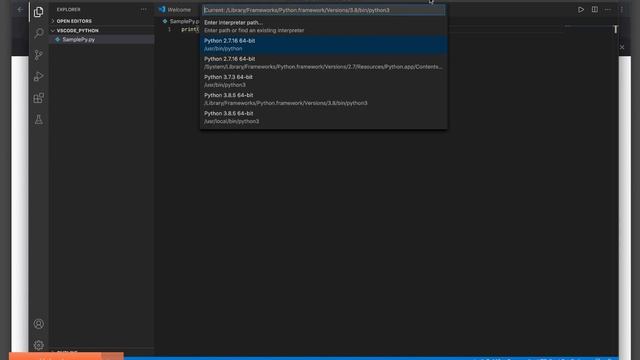Open Explorer panel more actions ellipsis
The height and width of the screenshot is (360, 640).
click(x=143, y=9)
